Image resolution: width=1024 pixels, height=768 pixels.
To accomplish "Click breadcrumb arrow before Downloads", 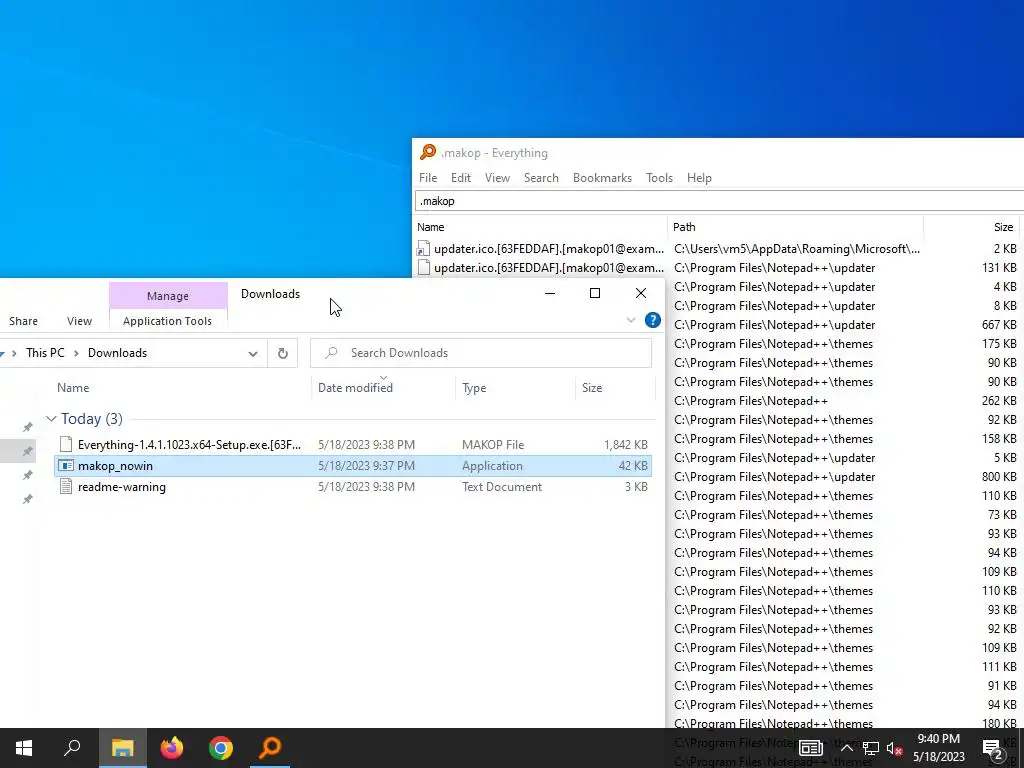I will 76,353.
